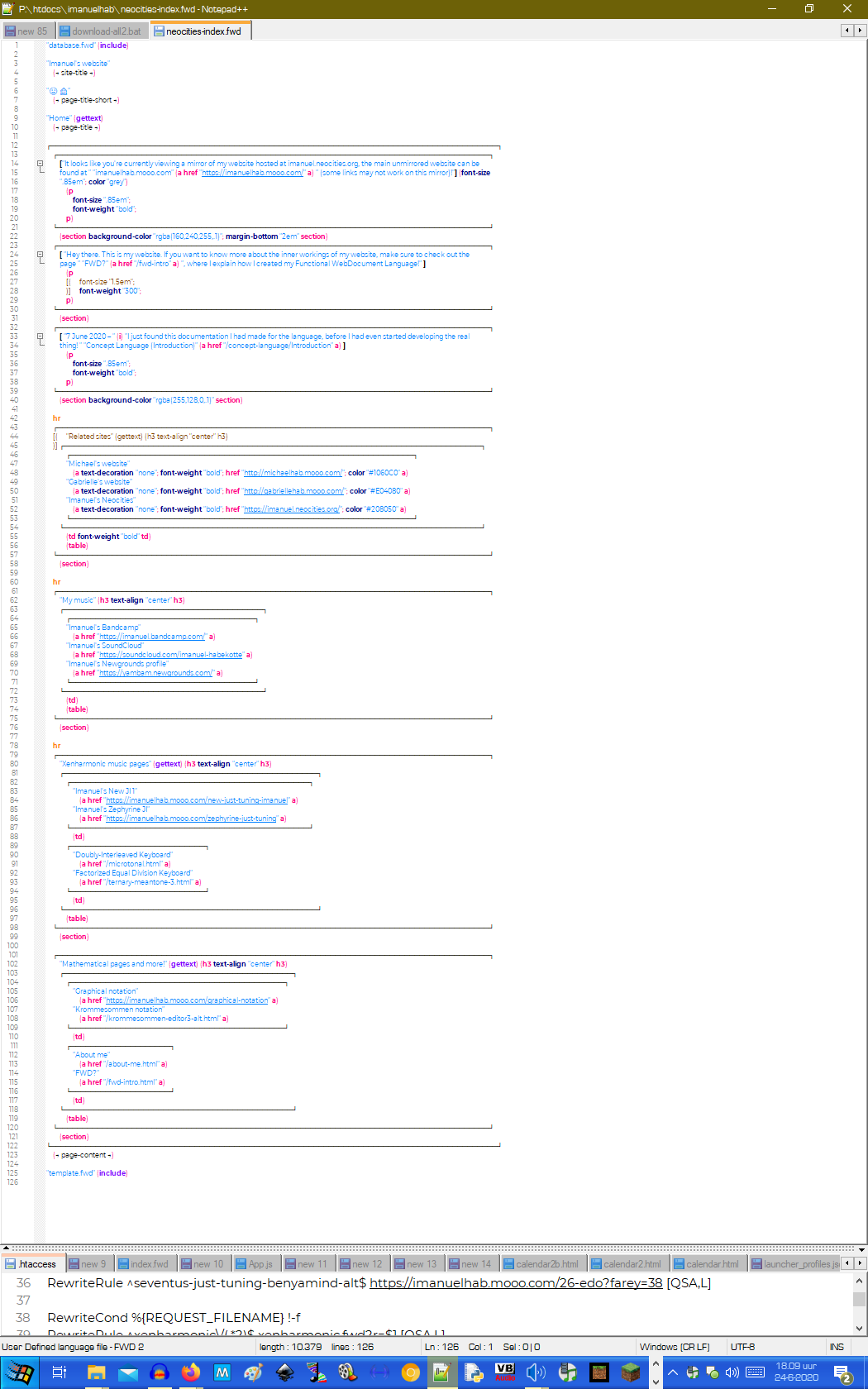Place cursor on 'template.fwd' include line
The image size is (868, 1389).
coord(87,1173)
